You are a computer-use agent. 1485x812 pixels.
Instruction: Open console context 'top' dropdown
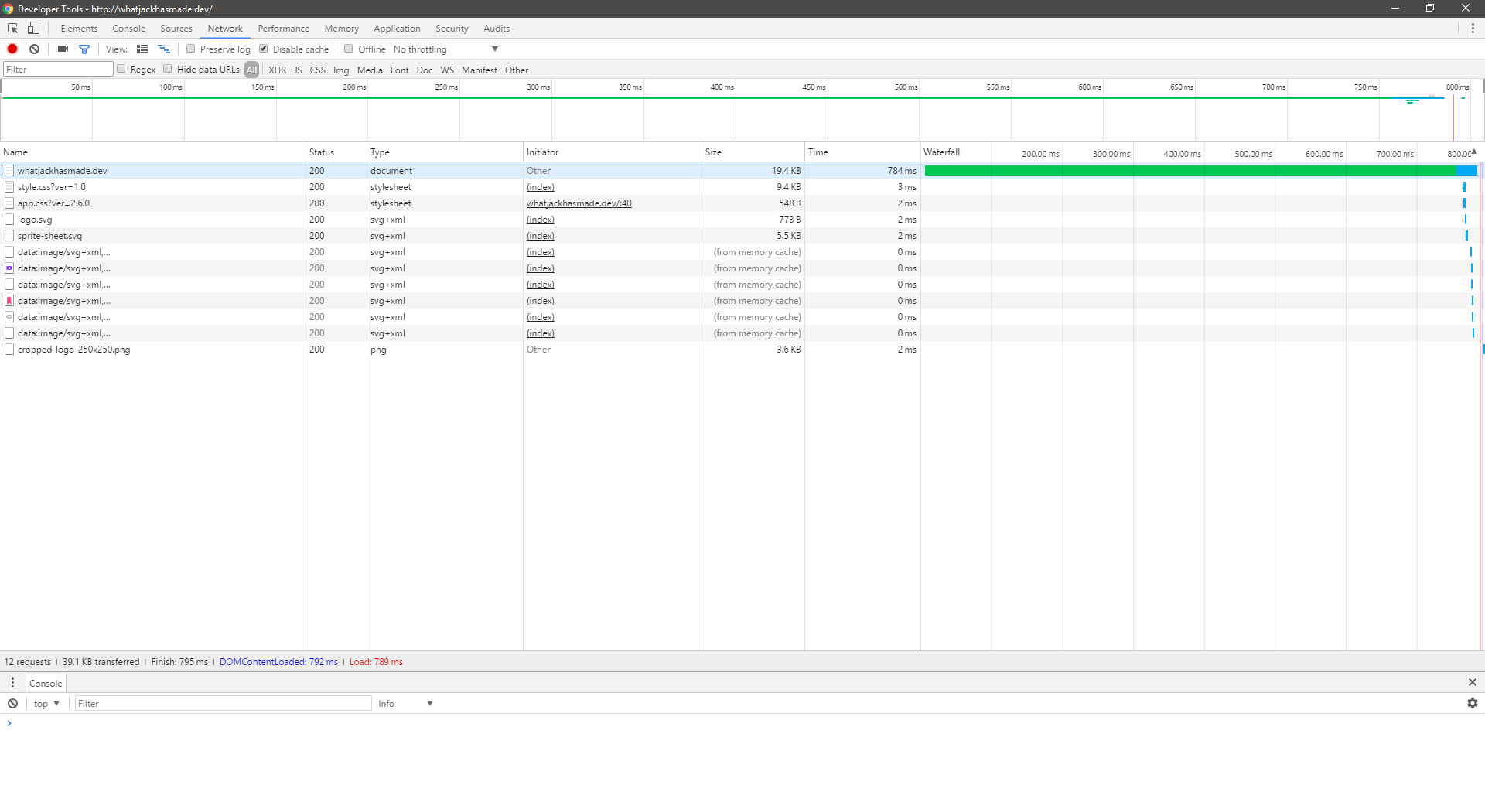click(46, 703)
